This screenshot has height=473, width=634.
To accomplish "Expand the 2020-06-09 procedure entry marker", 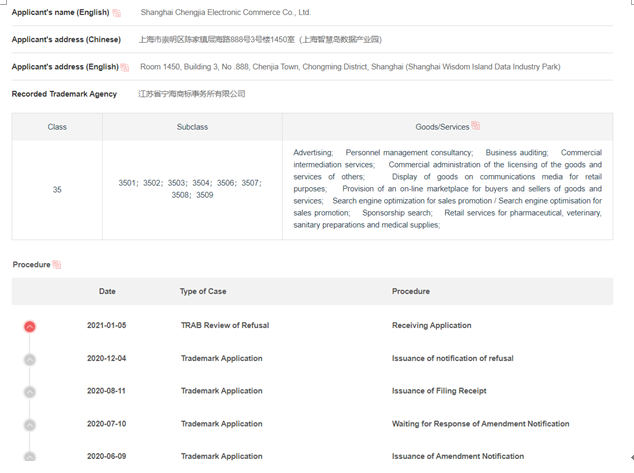I will pyautogui.click(x=30, y=457).
